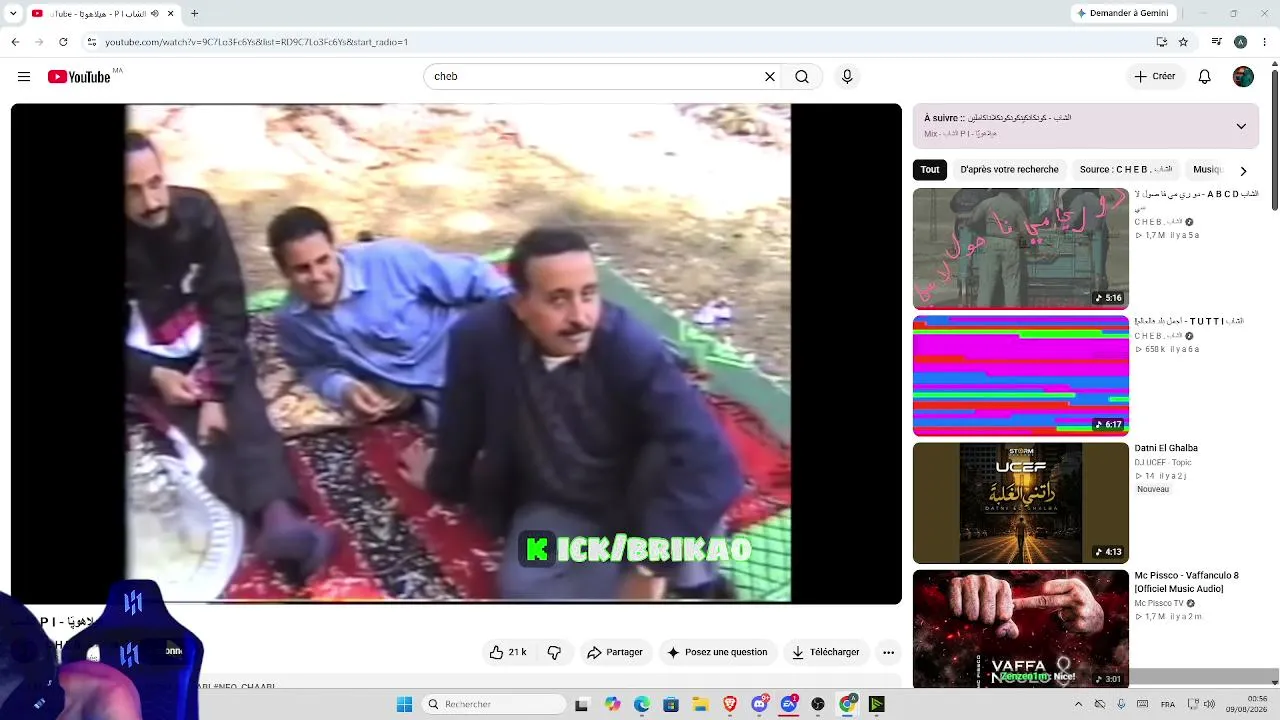Go to the YouTube home logo
The width and height of the screenshot is (1280, 720).
click(x=79, y=77)
